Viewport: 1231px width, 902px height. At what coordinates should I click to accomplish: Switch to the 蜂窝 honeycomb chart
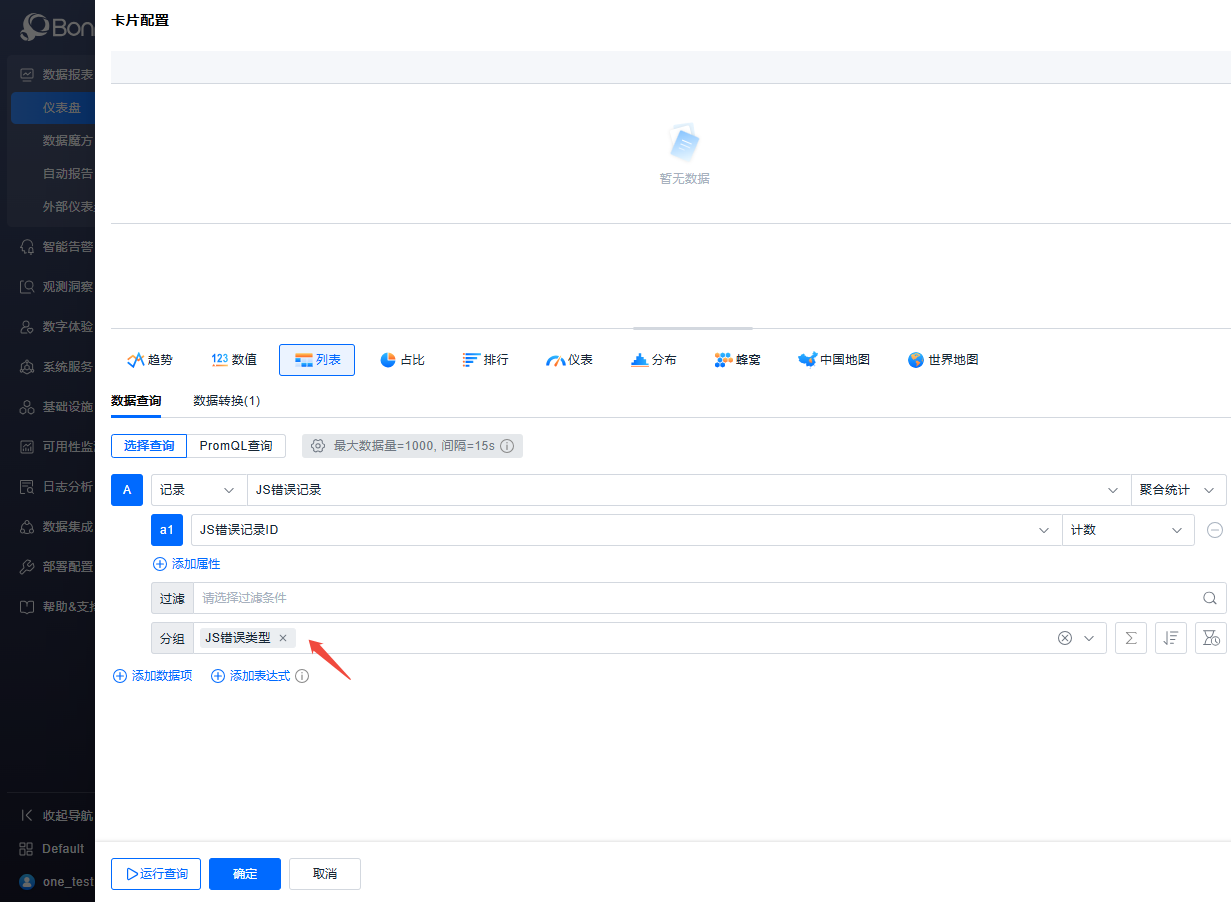(x=737, y=360)
